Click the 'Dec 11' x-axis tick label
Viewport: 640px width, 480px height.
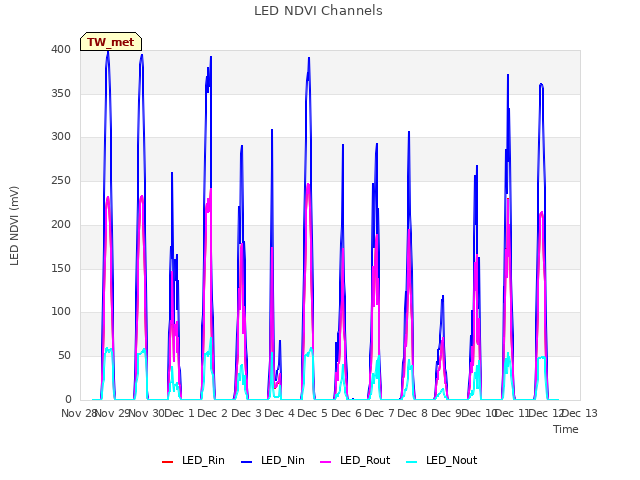[512, 413]
